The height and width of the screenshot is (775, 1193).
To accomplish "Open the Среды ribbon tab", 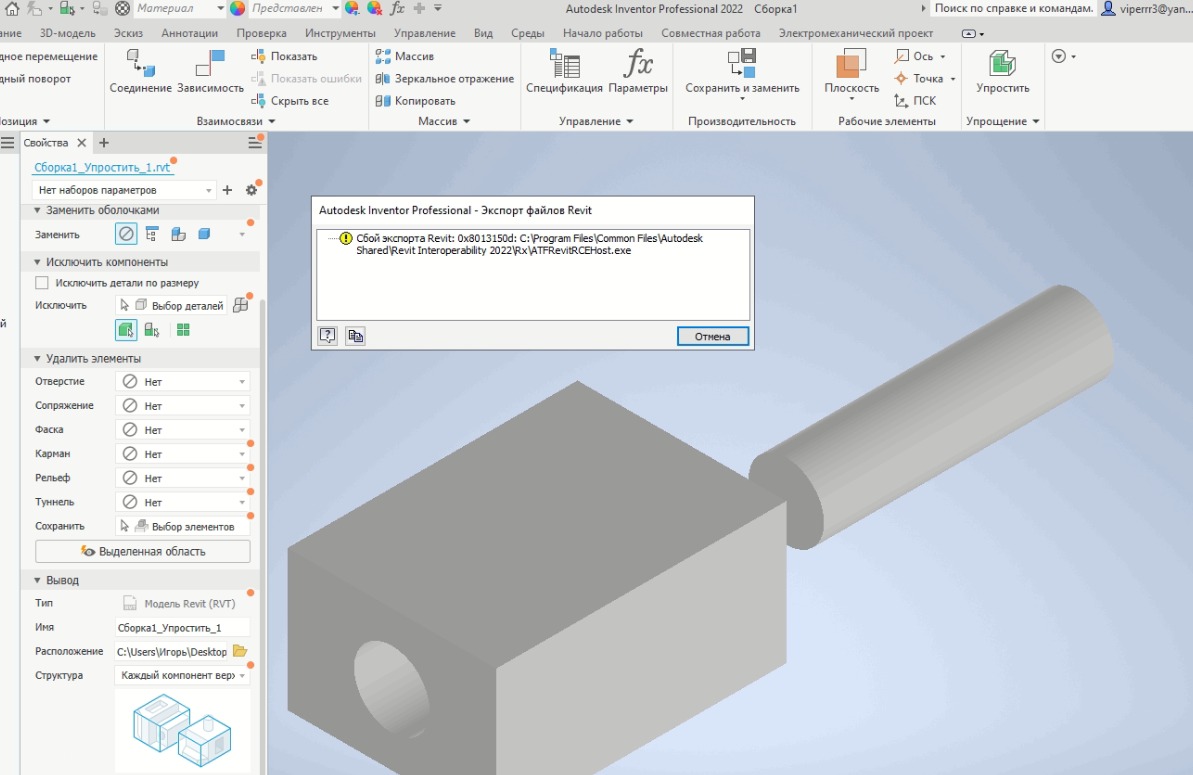I will click(x=527, y=33).
